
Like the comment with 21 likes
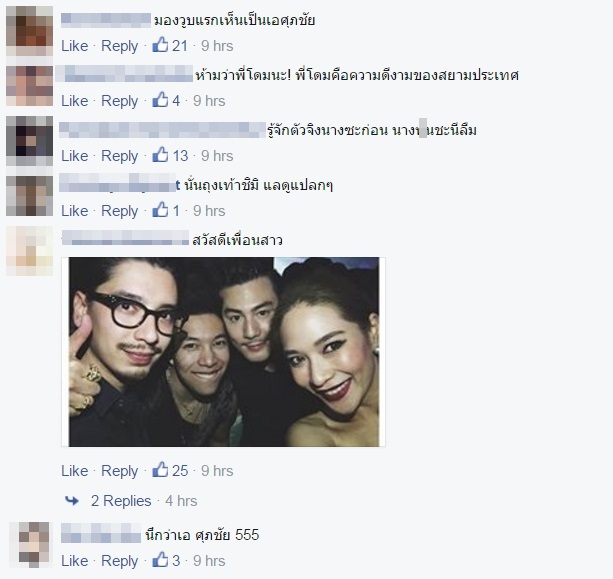(74, 46)
